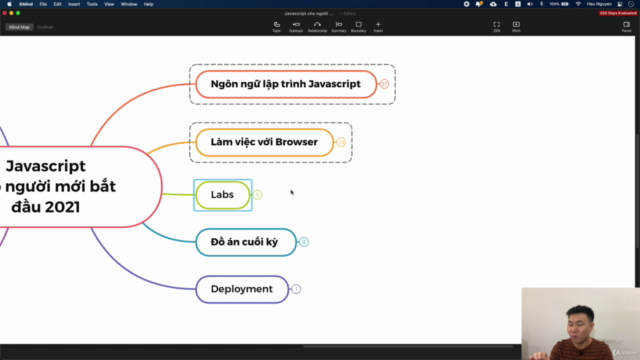This screenshot has width=640, height=360.
Task: Enter ZEN mode
Action: (x=496, y=27)
